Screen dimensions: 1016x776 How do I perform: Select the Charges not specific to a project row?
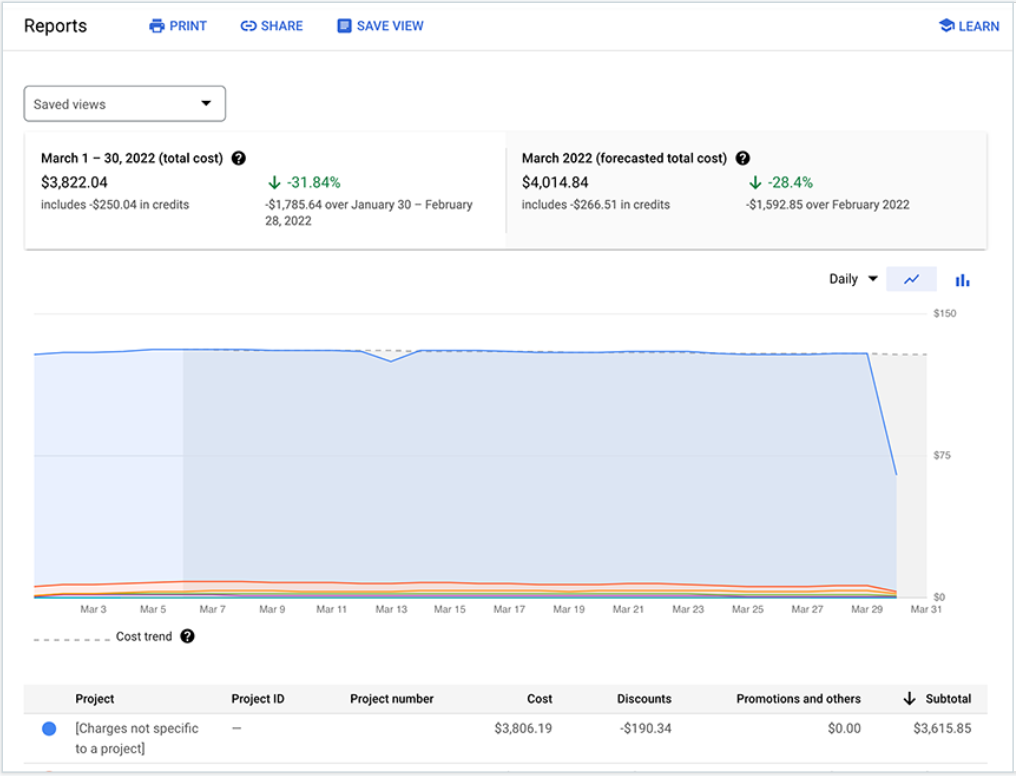tap(505, 738)
